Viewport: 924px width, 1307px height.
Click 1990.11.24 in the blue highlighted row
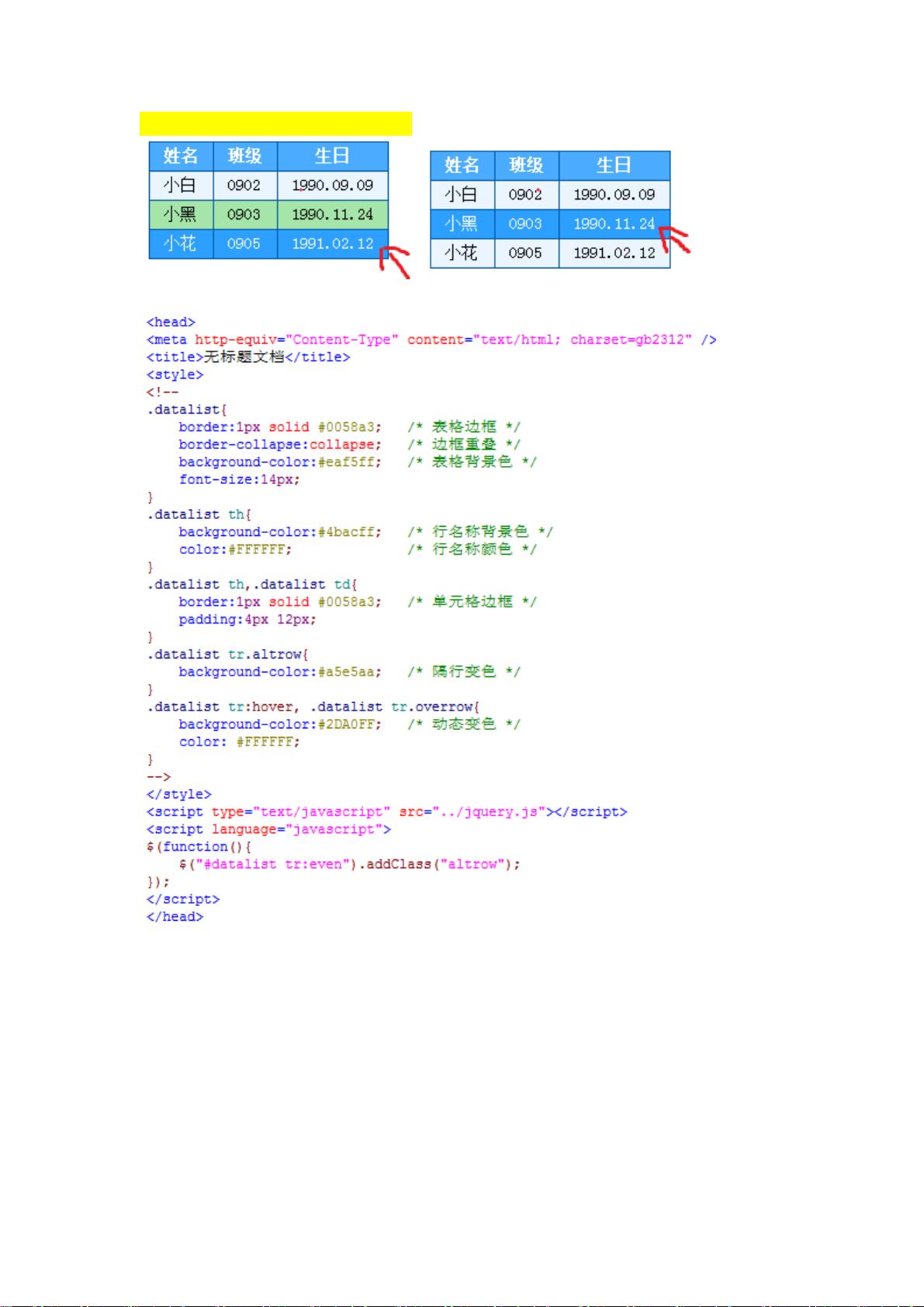pyautogui.click(x=614, y=223)
